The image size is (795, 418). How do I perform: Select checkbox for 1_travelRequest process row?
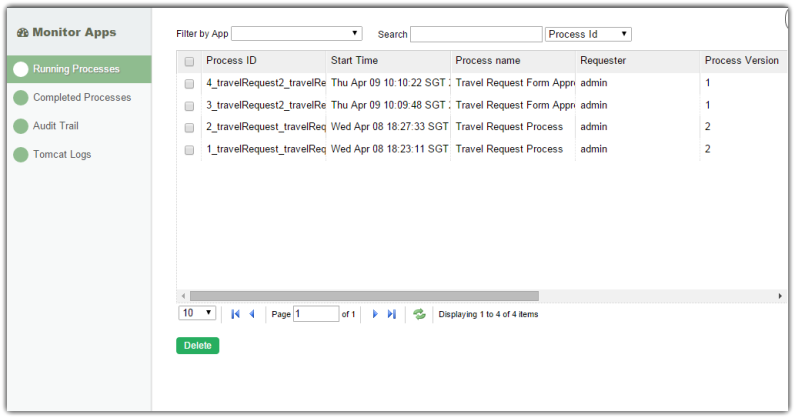click(x=190, y=150)
